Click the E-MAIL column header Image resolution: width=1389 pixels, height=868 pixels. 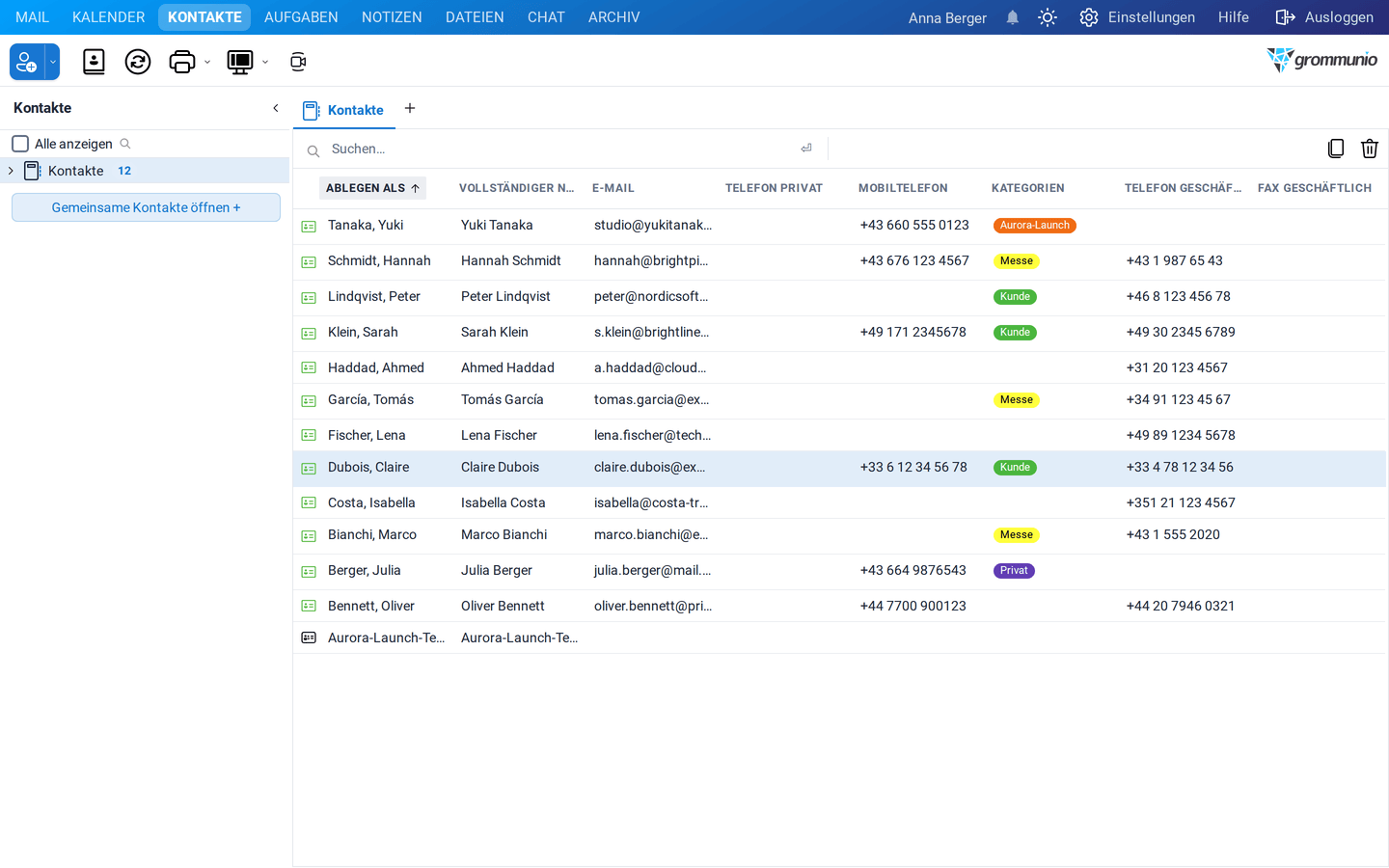613,188
